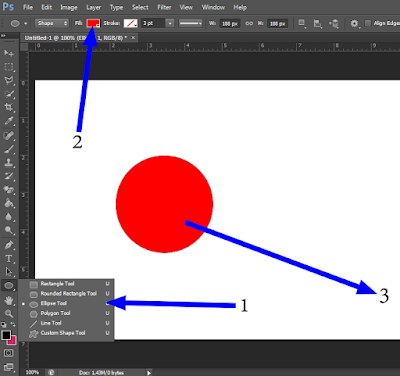The height and width of the screenshot is (376, 400).
Task: Select the Pen tool
Action: pyautogui.click(x=9, y=245)
